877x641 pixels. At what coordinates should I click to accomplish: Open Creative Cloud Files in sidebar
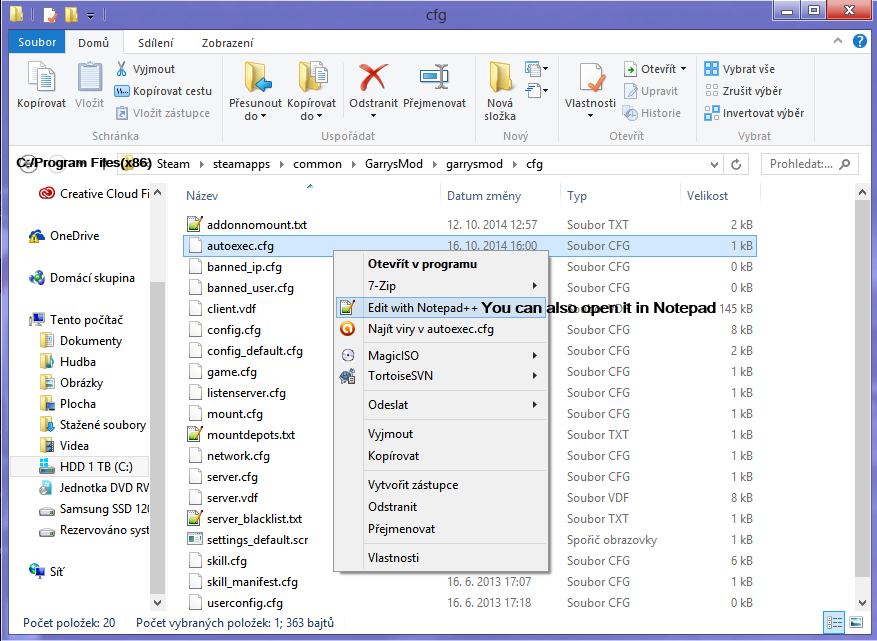click(x=93, y=194)
